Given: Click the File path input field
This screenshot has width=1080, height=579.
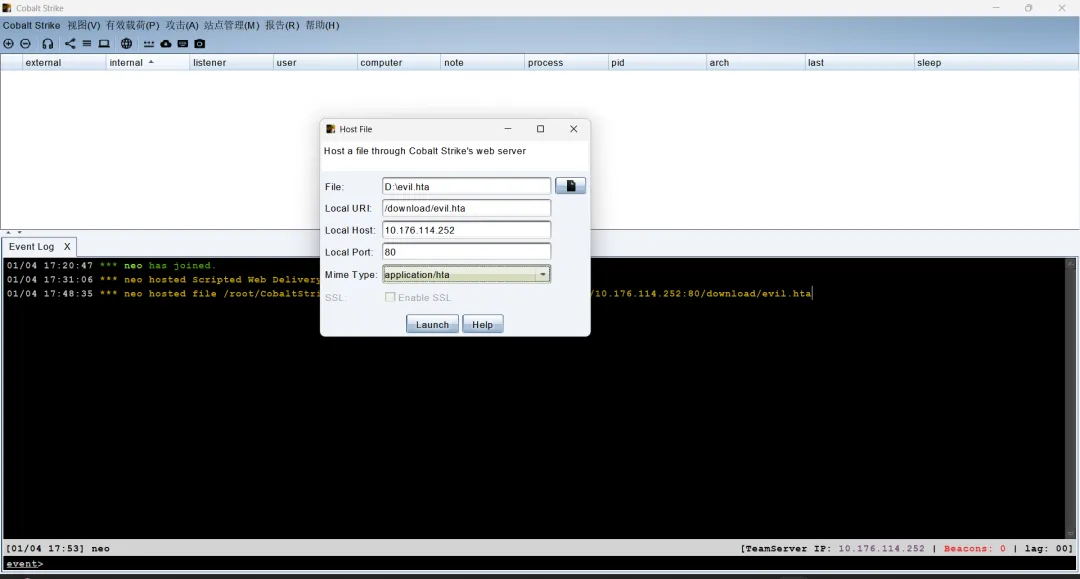Looking at the screenshot, I should pyautogui.click(x=466, y=187).
